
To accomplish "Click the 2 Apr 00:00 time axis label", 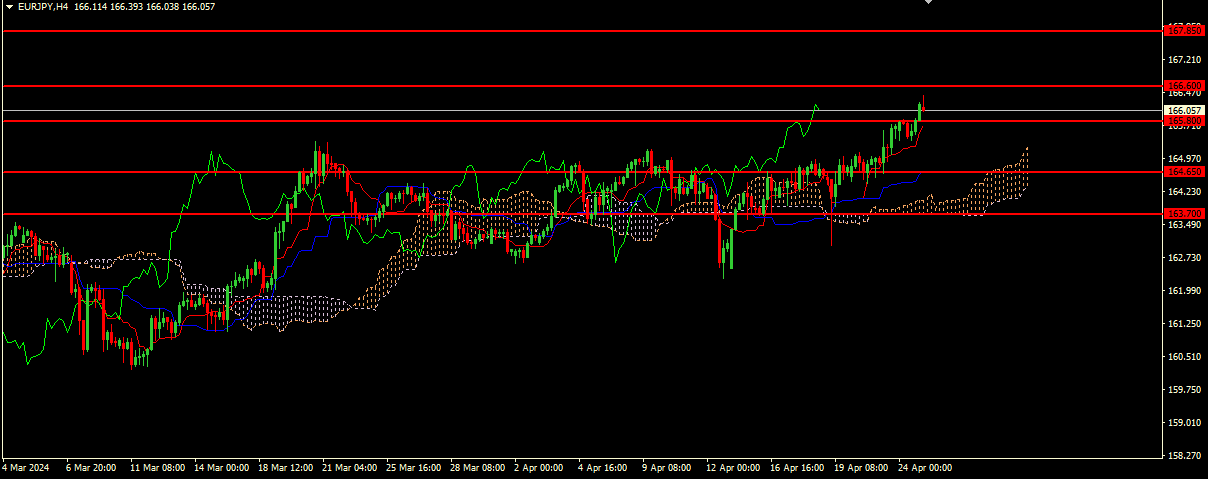I will pos(539,467).
